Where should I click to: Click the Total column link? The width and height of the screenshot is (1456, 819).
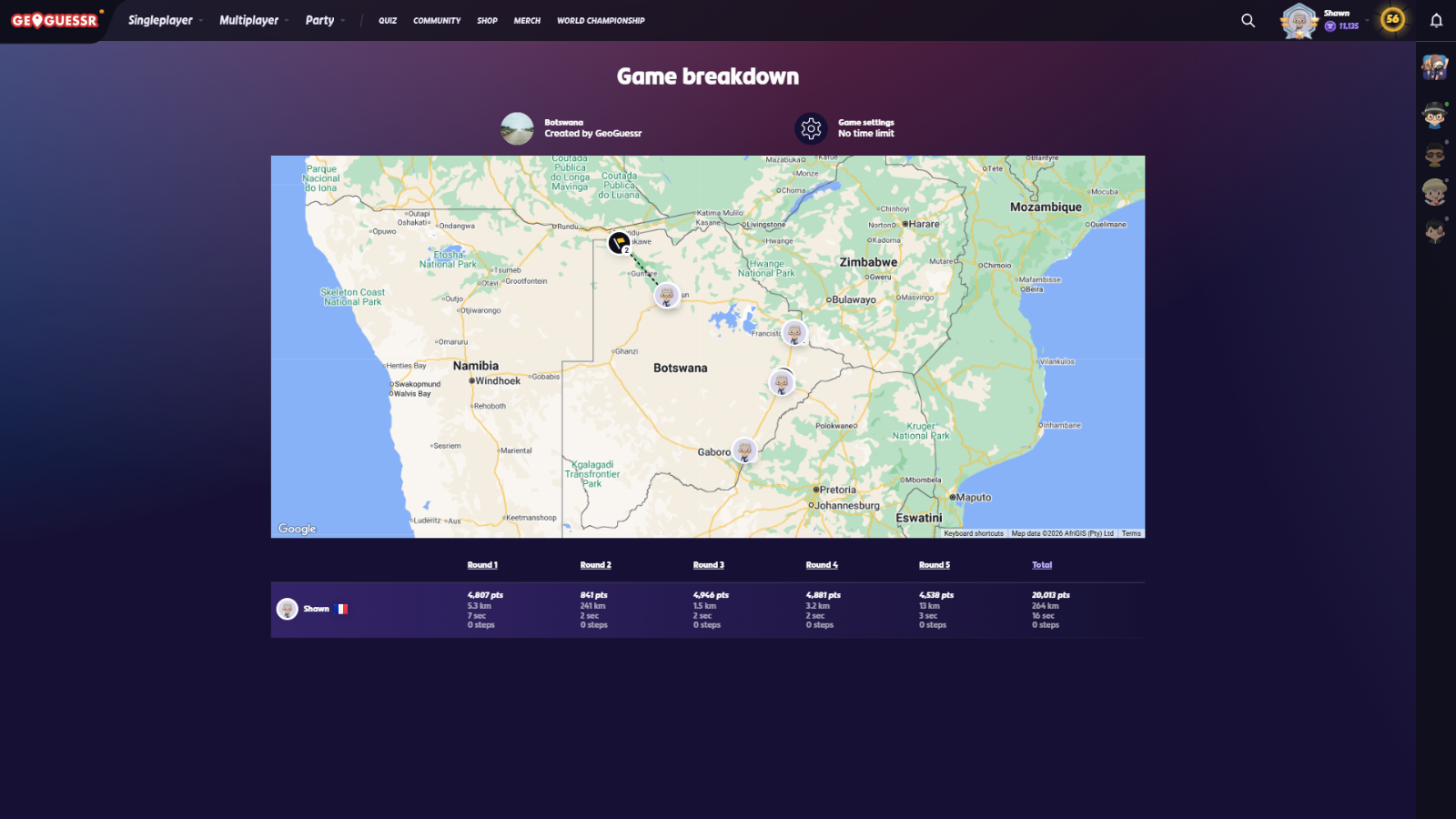coord(1042,565)
